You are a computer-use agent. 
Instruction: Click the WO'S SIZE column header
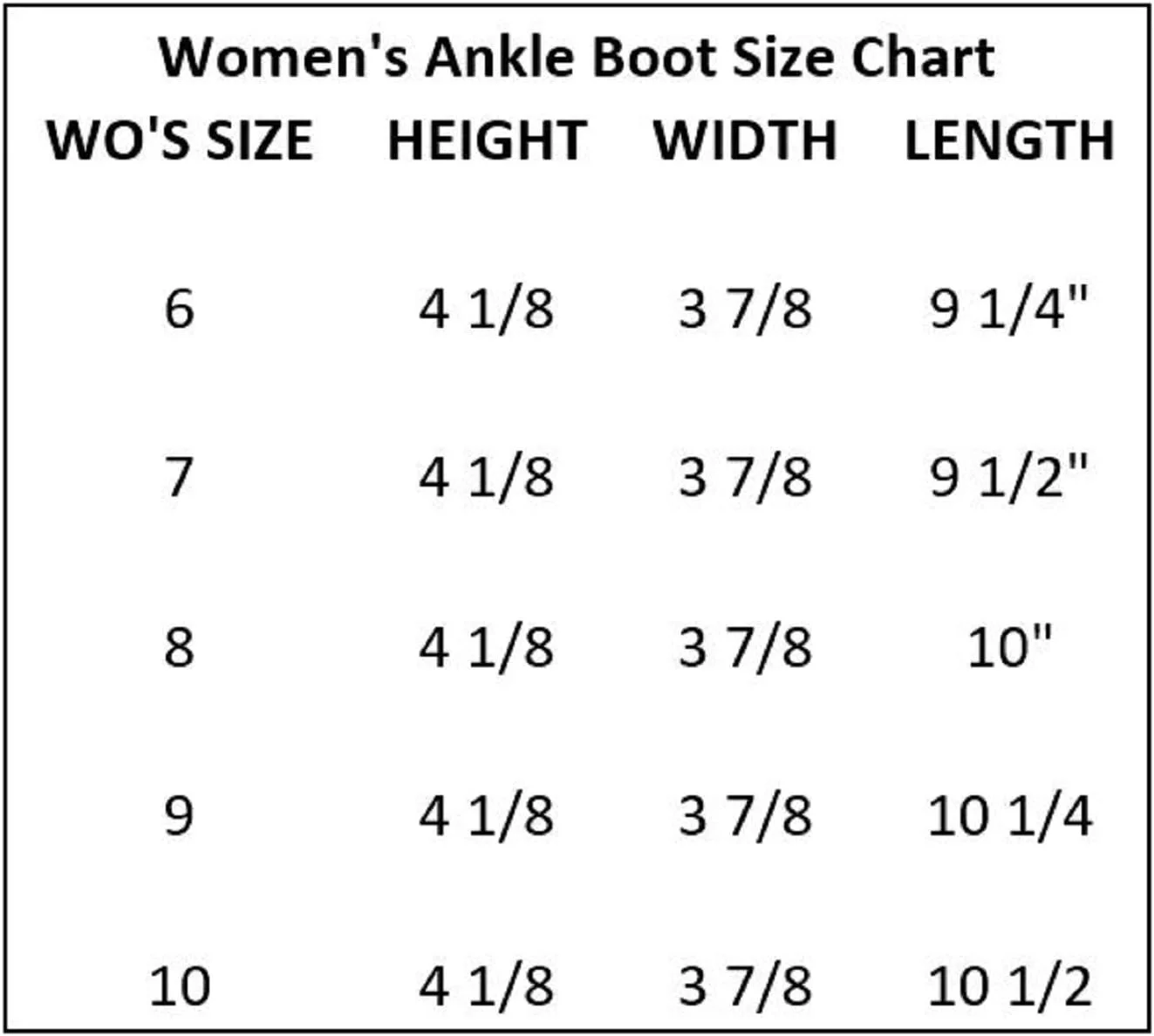click(x=180, y=140)
